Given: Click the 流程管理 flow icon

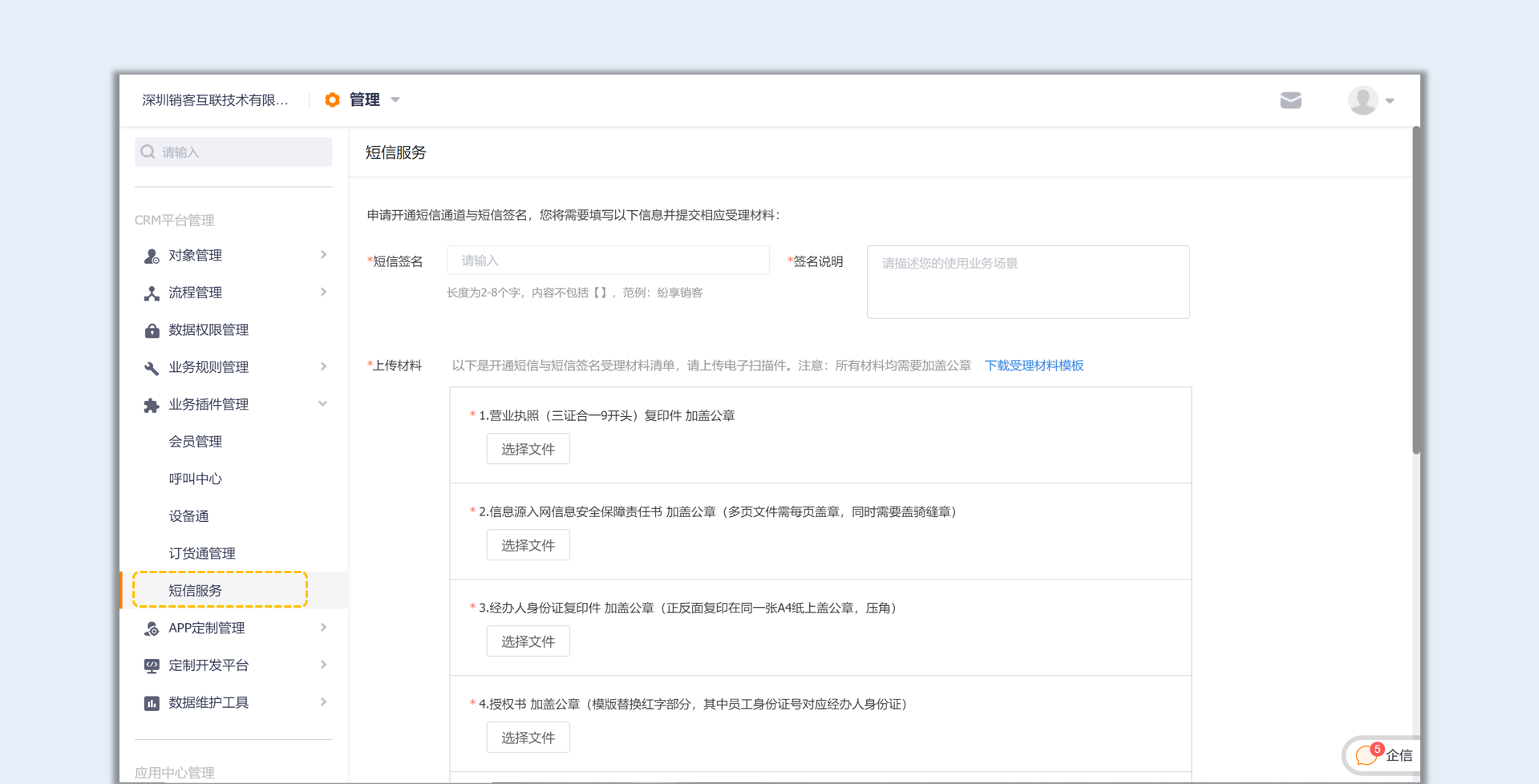Looking at the screenshot, I should click(152, 293).
